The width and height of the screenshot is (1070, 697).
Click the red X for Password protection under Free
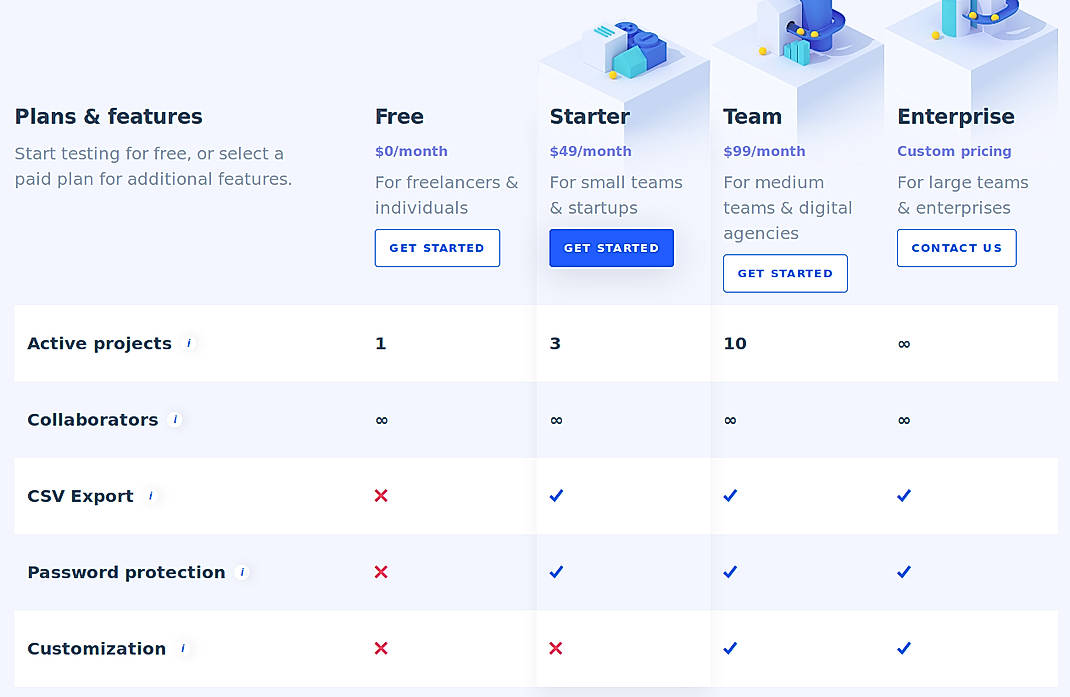[381, 572]
